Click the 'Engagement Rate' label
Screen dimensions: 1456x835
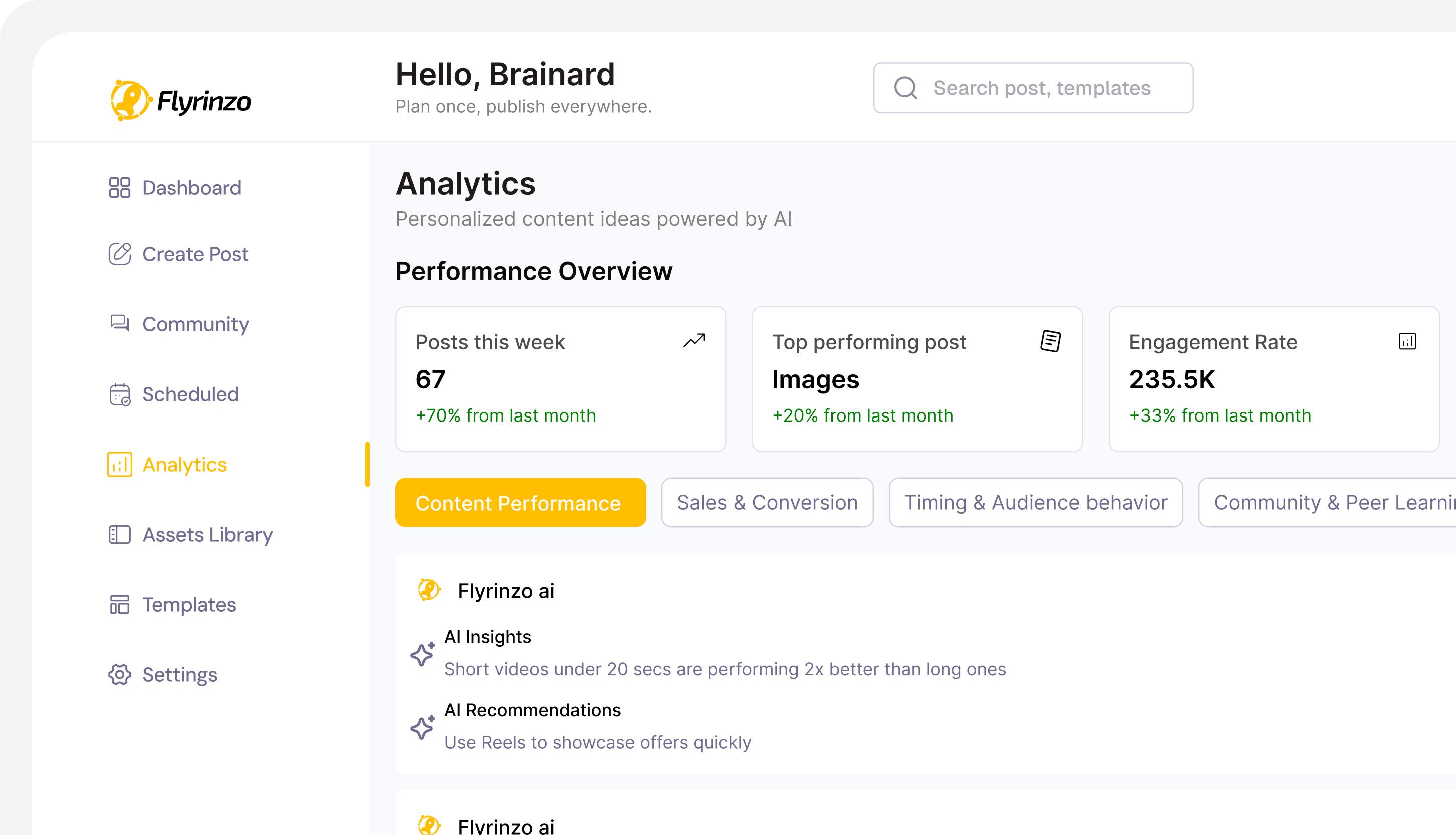point(1213,342)
